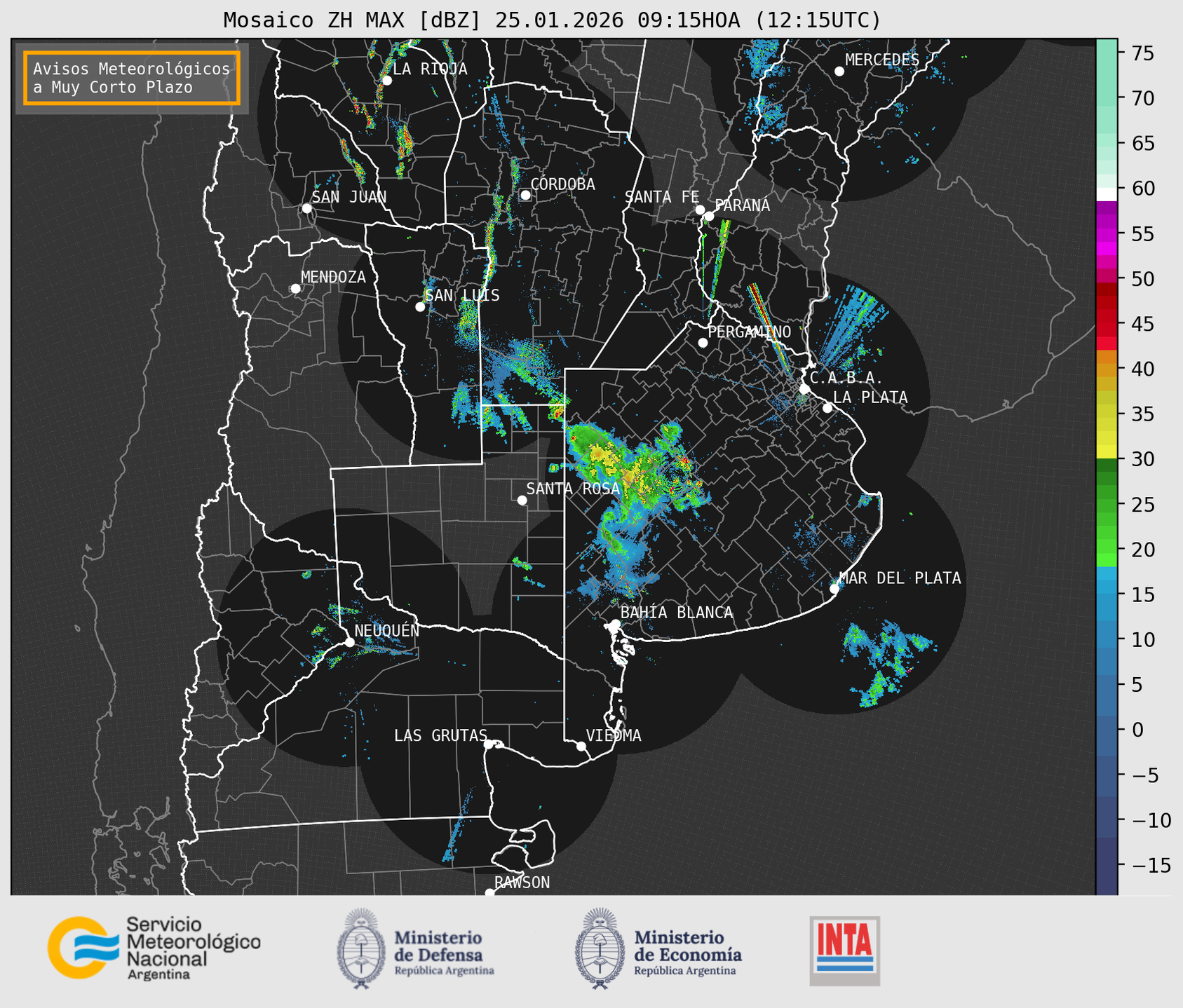Click the 40 dBZ orange color band
1183x1008 pixels.
(x=1107, y=369)
